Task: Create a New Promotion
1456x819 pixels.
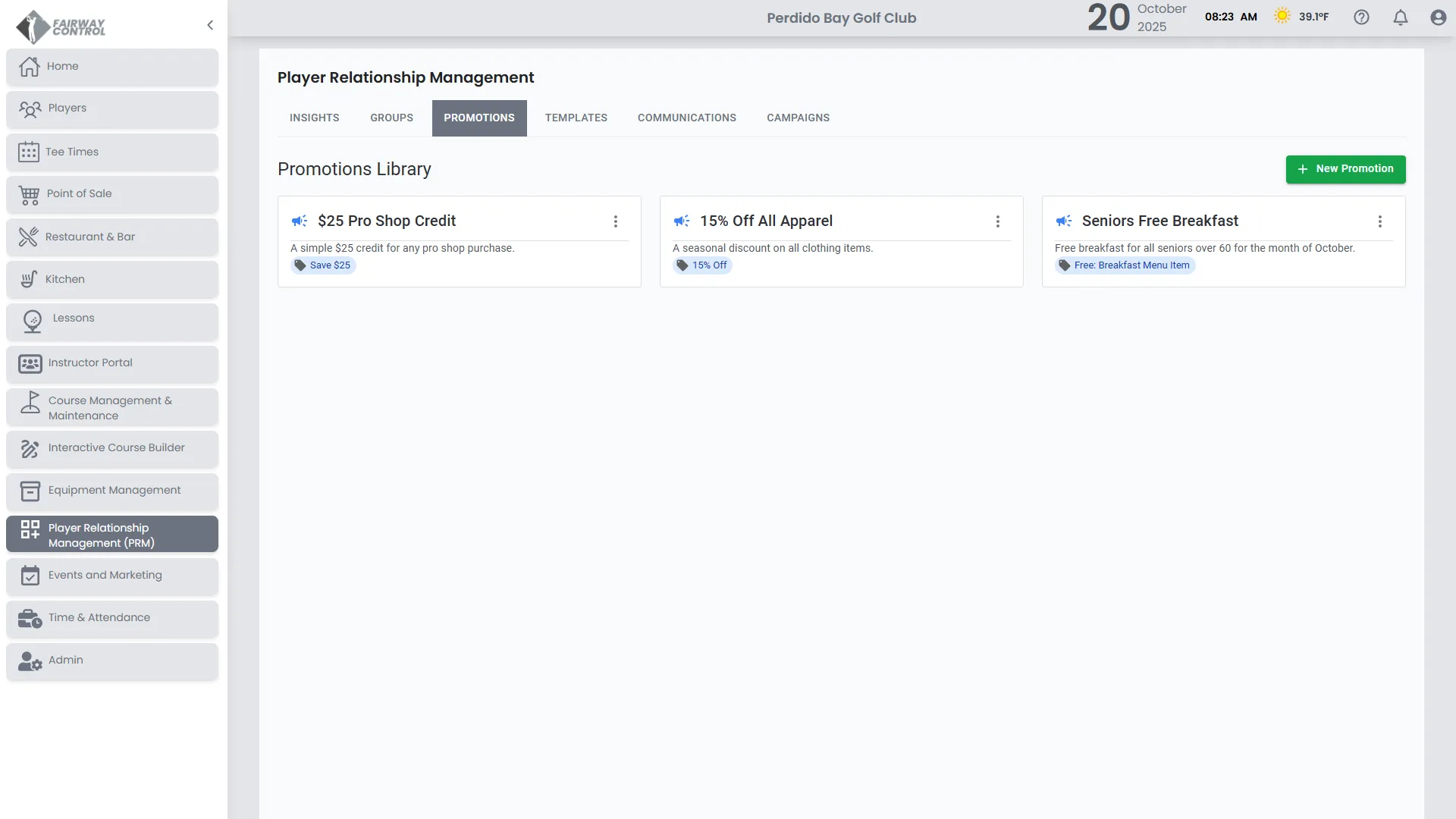Action: tap(1345, 169)
